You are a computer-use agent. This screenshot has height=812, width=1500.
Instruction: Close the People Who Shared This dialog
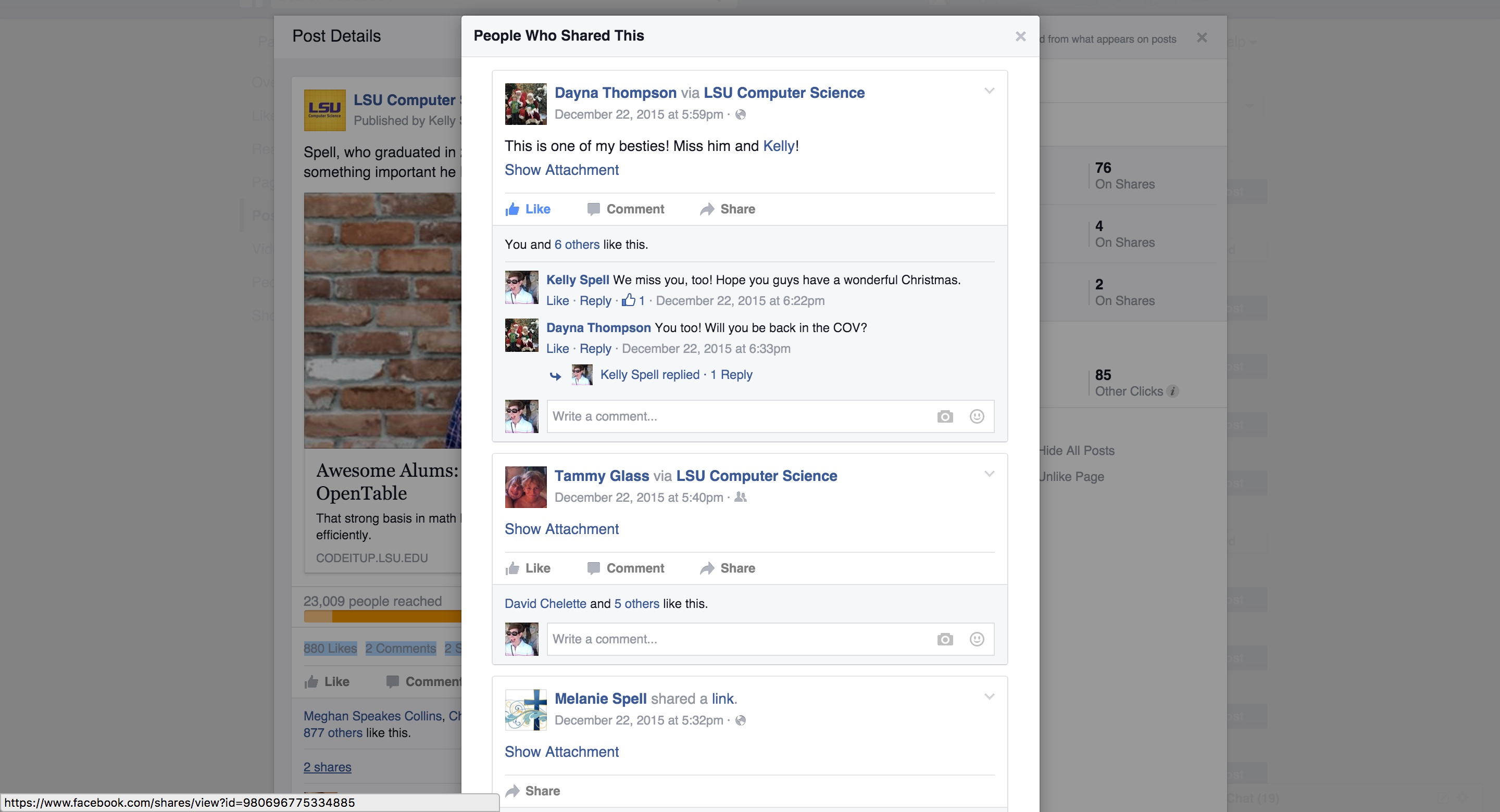tap(1020, 36)
